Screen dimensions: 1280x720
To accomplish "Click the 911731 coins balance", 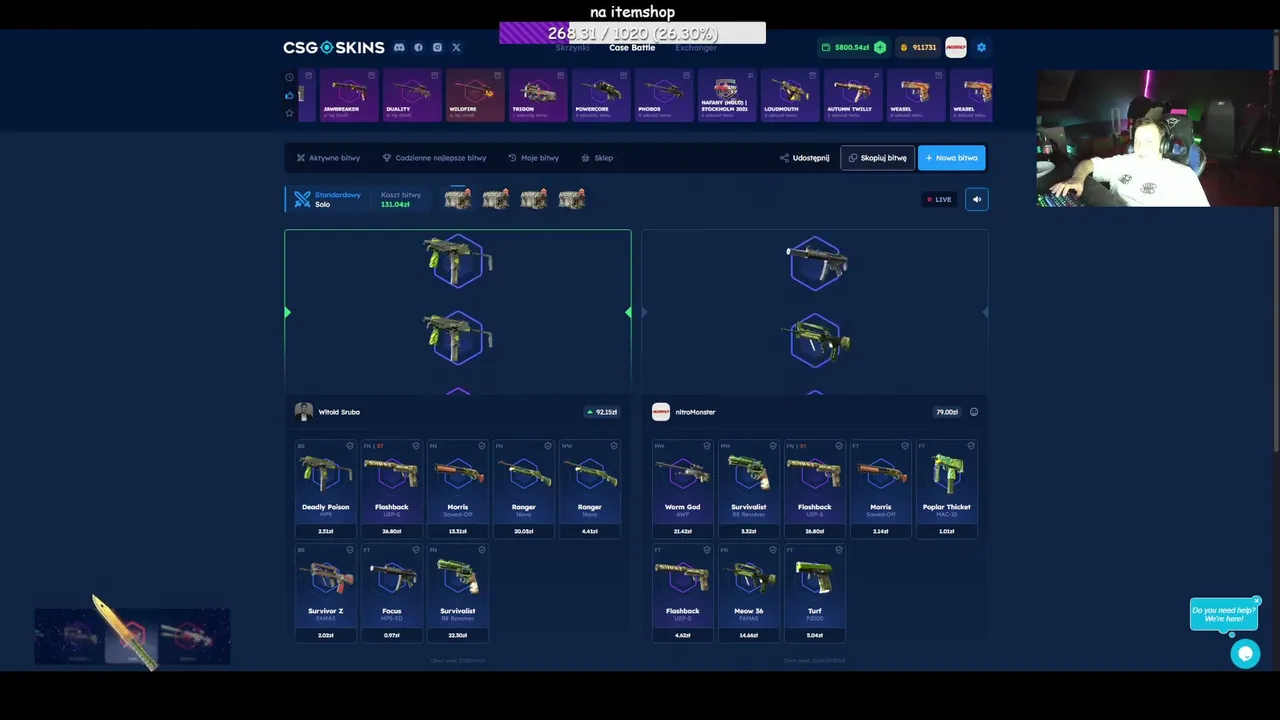I will click(918, 47).
